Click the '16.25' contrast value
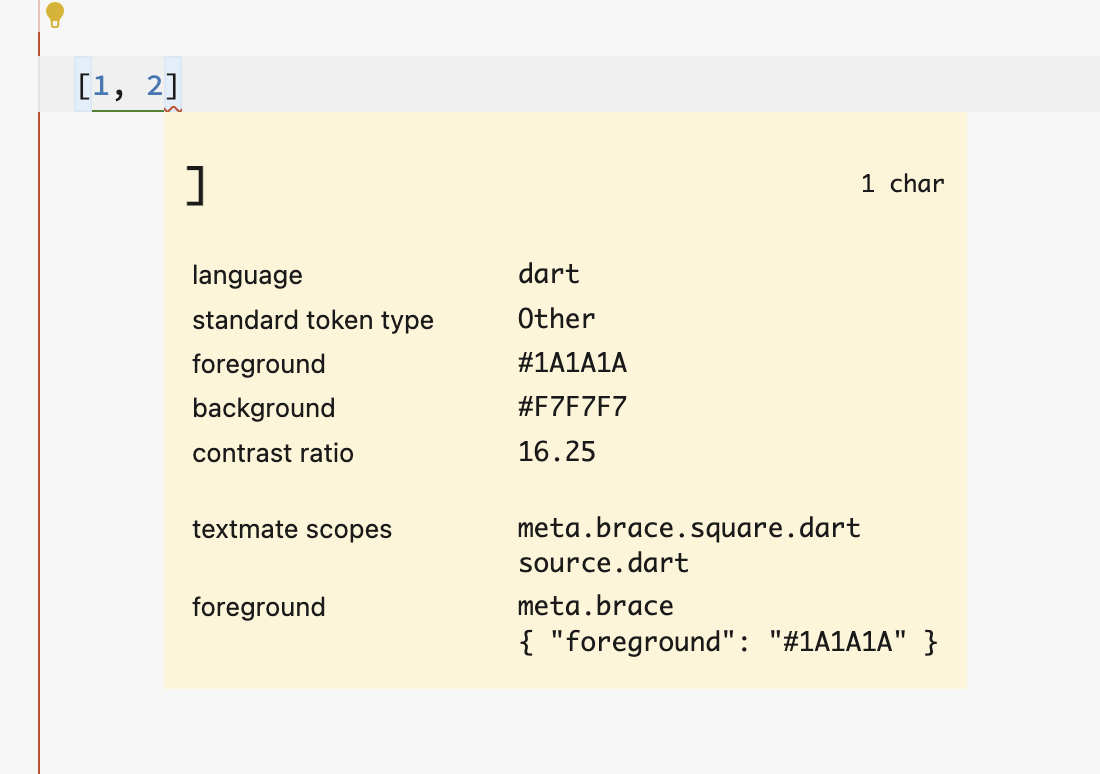 [x=556, y=452]
